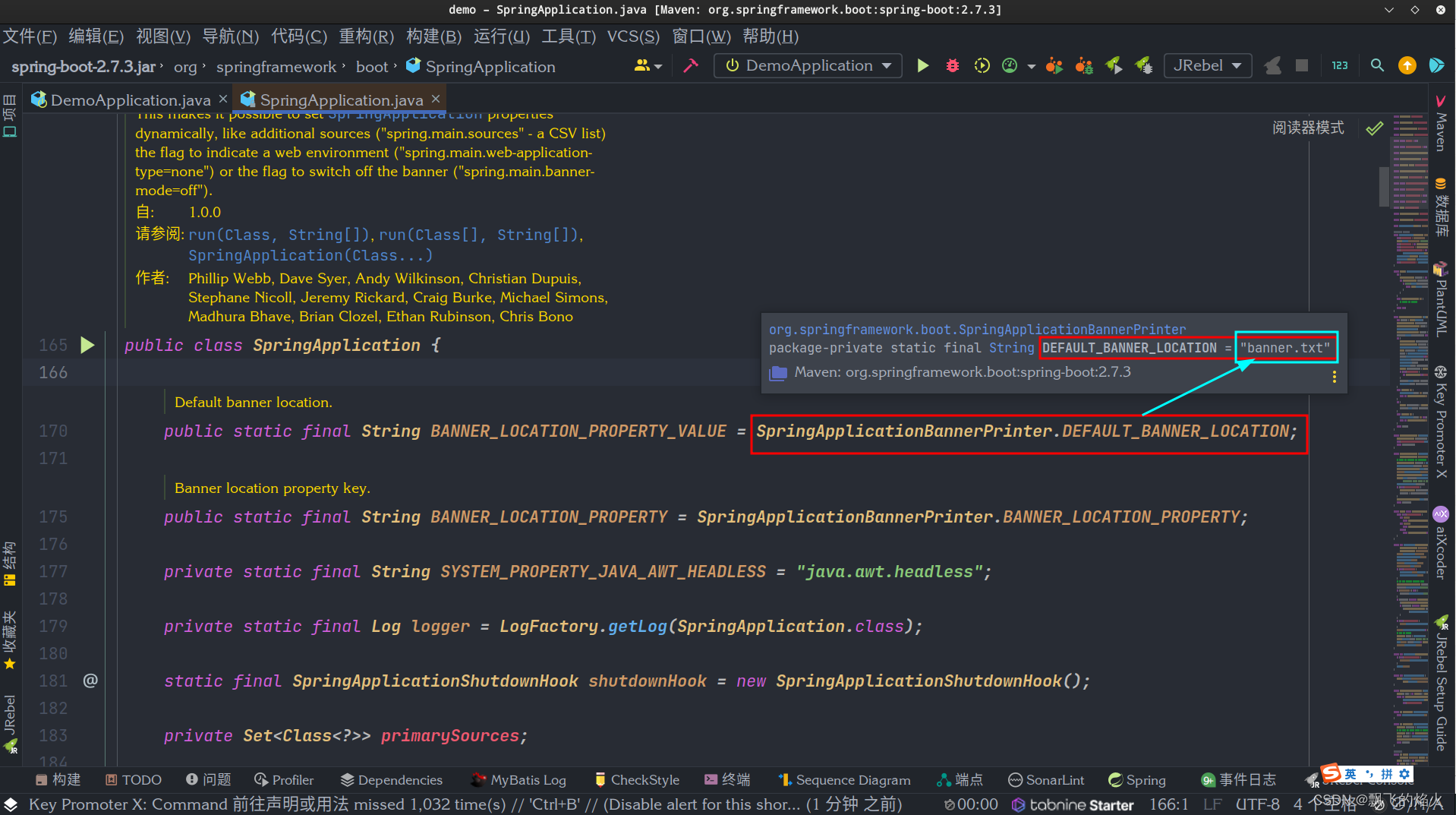Click the Build project hammer icon

point(690,66)
